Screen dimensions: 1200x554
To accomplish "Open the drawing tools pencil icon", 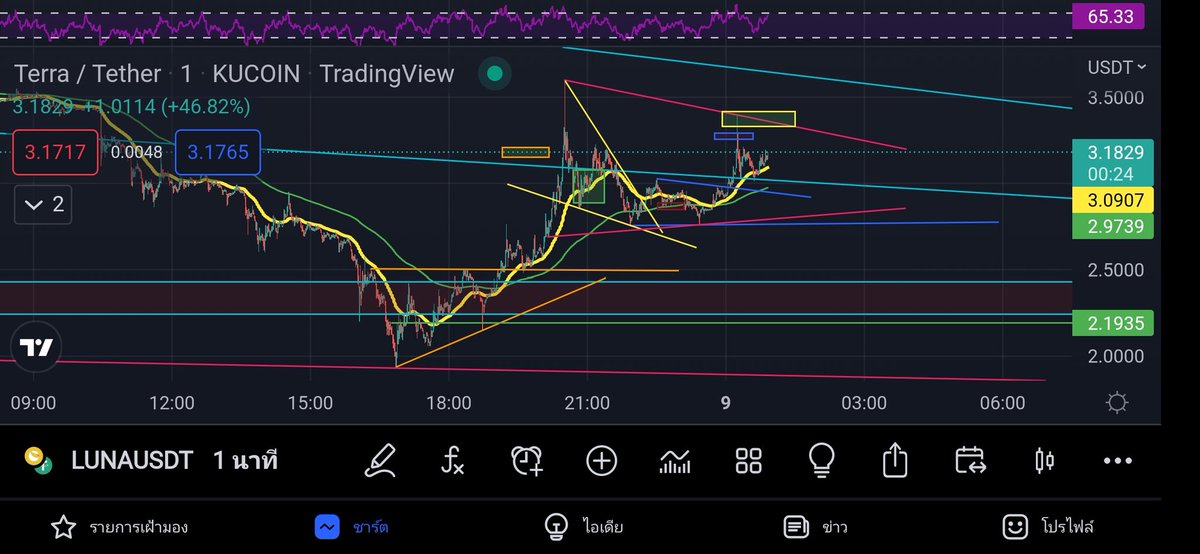I will coord(380,461).
